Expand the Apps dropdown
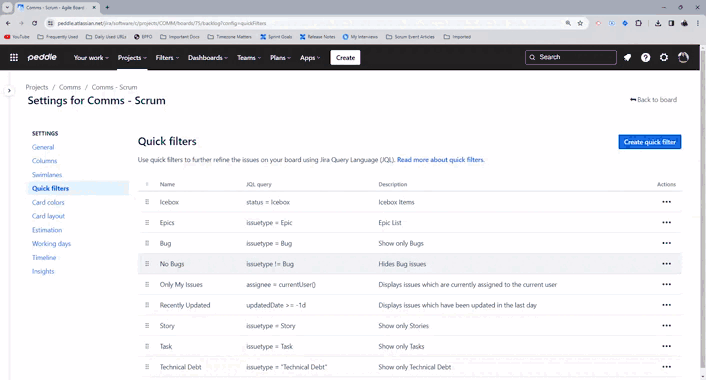 [x=310, y=58]
